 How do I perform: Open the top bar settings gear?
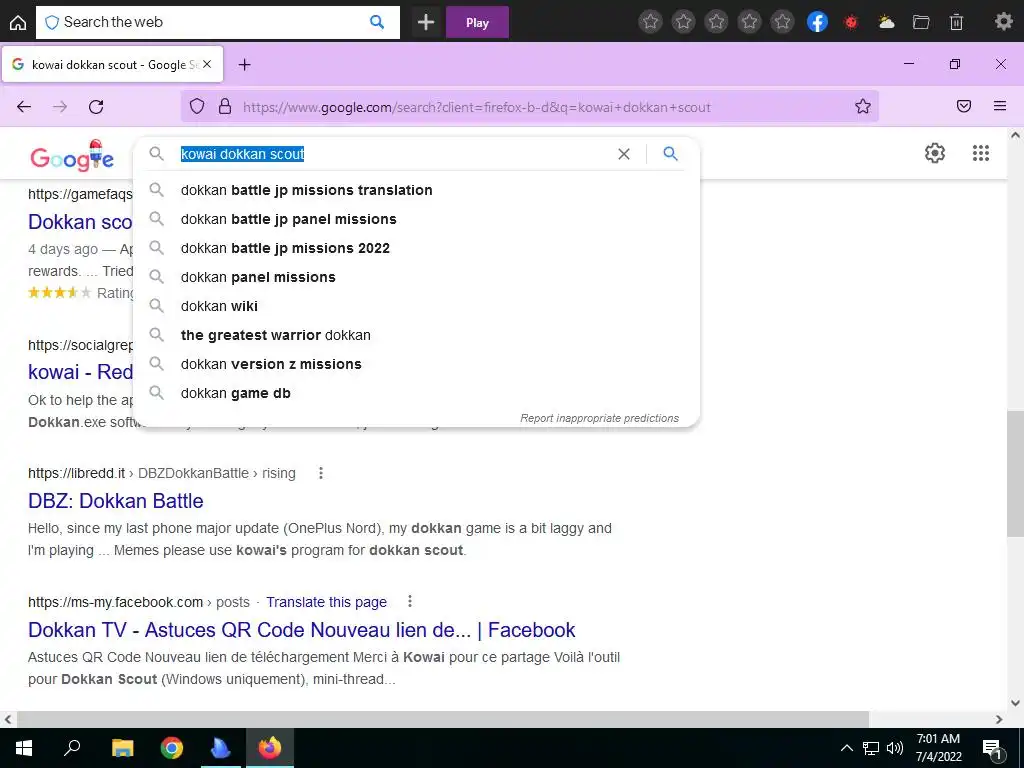[x=1003, y=22]
